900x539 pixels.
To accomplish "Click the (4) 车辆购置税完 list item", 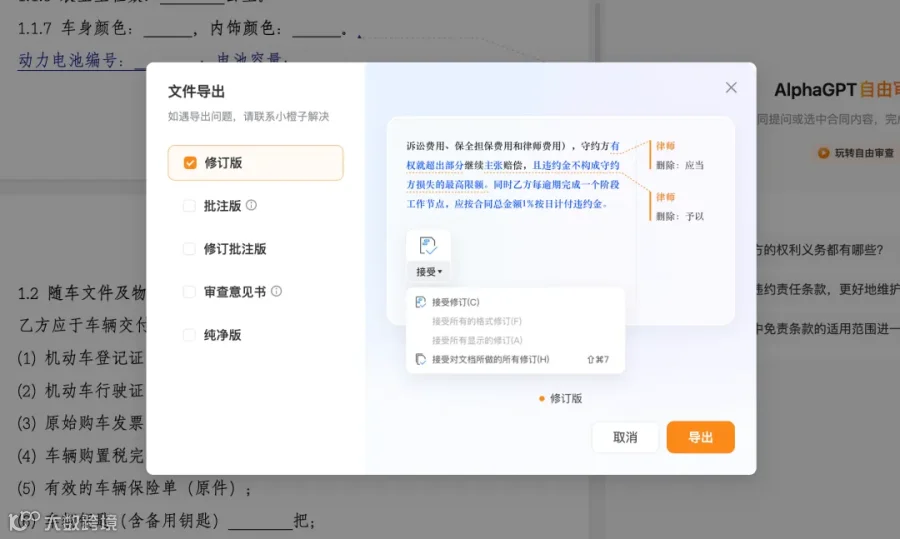I will (x=81, y=456).
